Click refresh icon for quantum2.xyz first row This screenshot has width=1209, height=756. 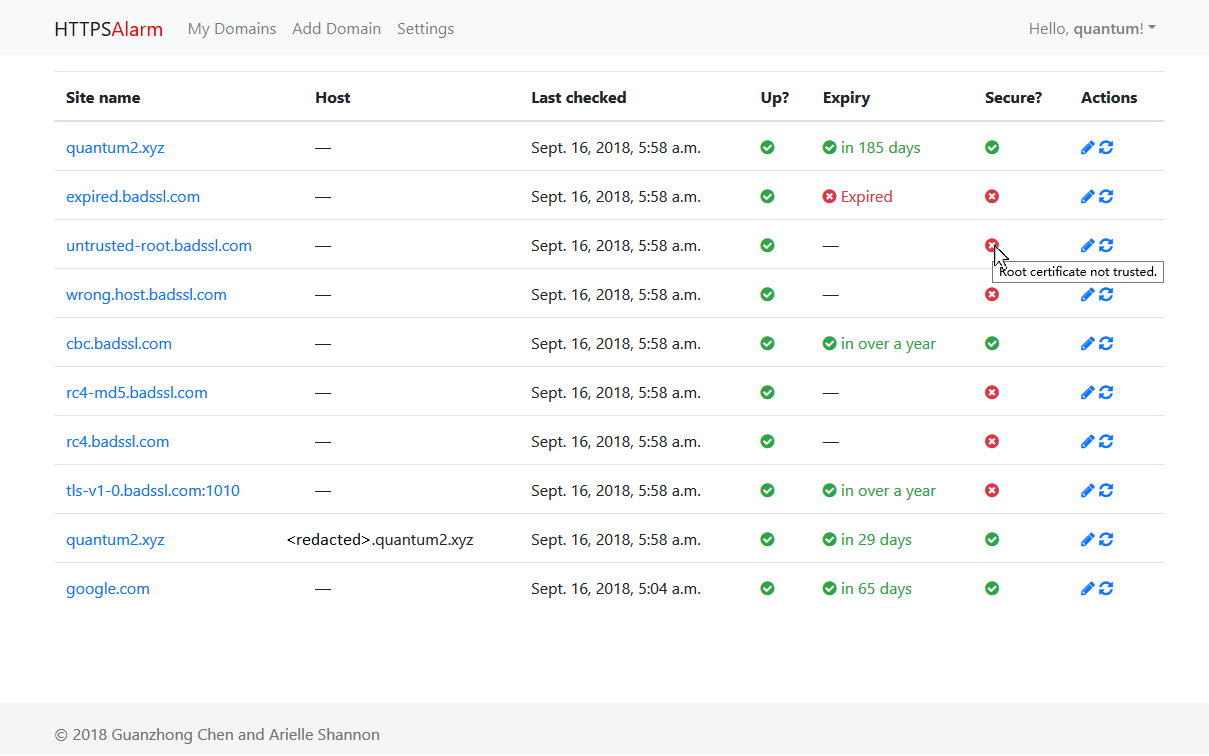[x=1106, y=148]
